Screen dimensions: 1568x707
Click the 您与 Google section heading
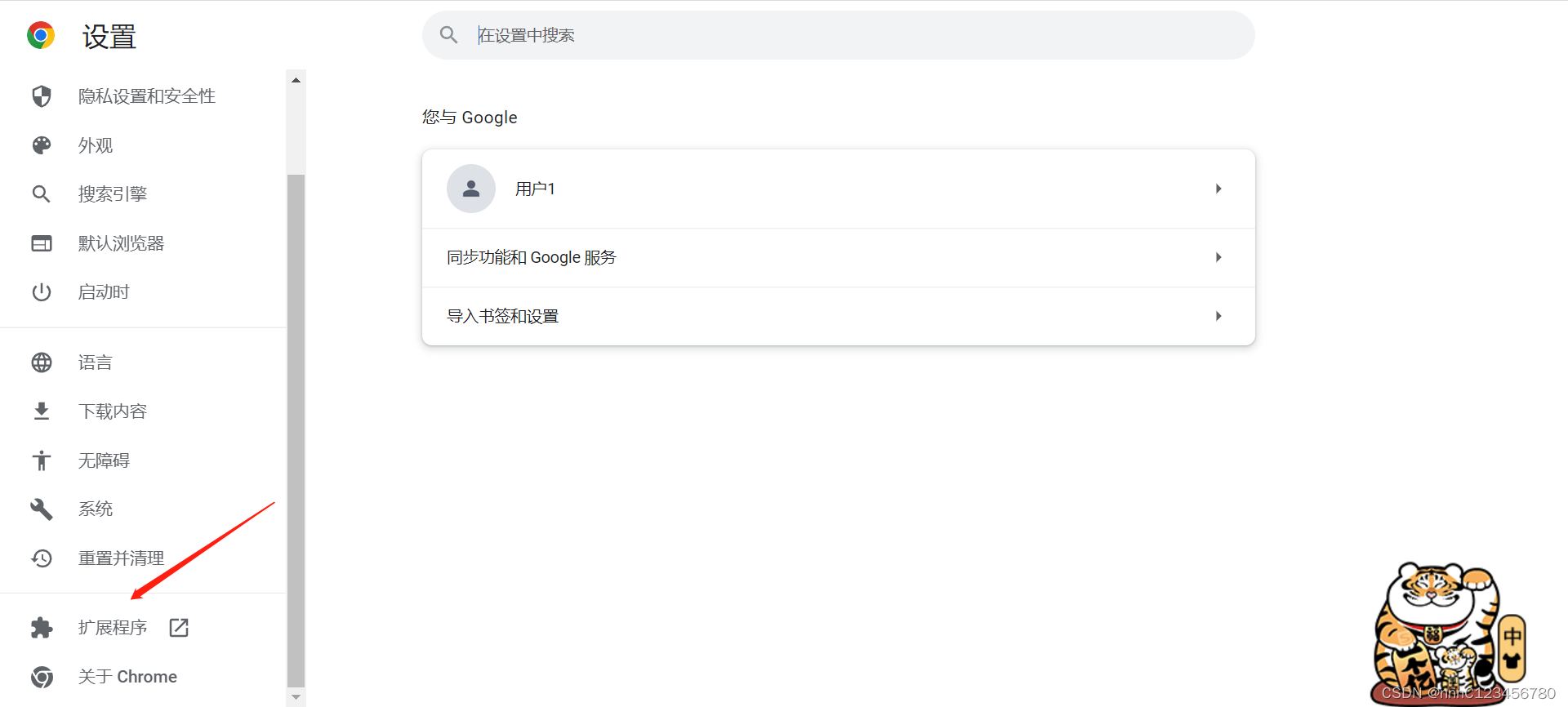[x=470, y=118]
